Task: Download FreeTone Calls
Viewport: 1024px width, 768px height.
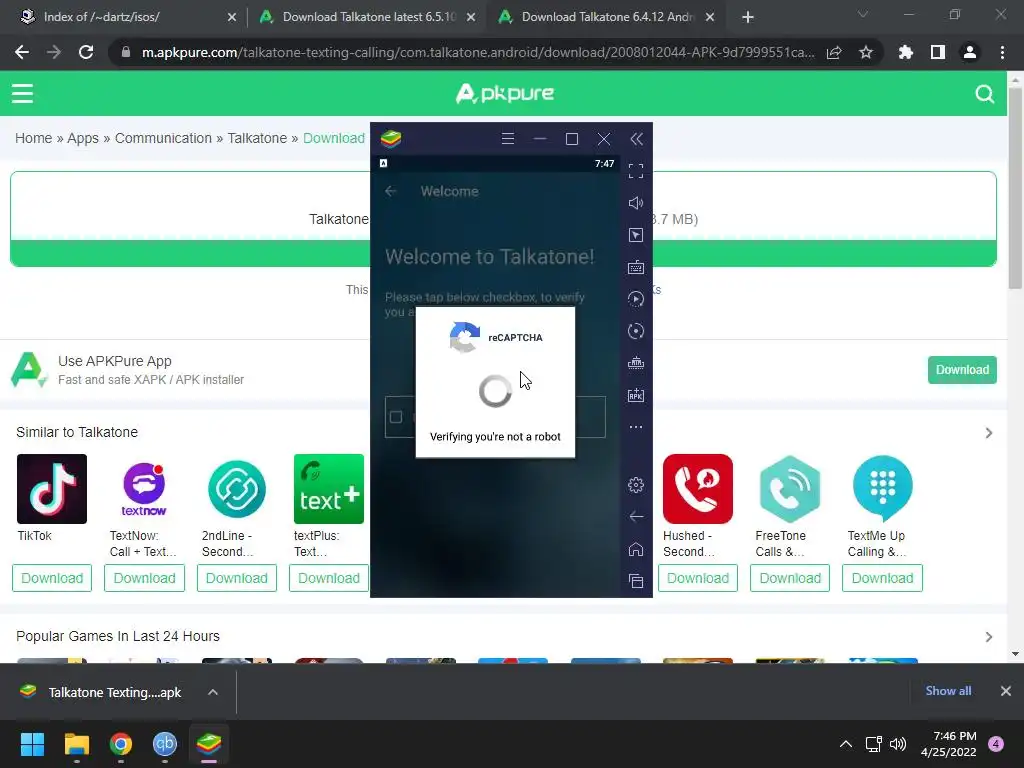Action: click(x=790, y=578)
